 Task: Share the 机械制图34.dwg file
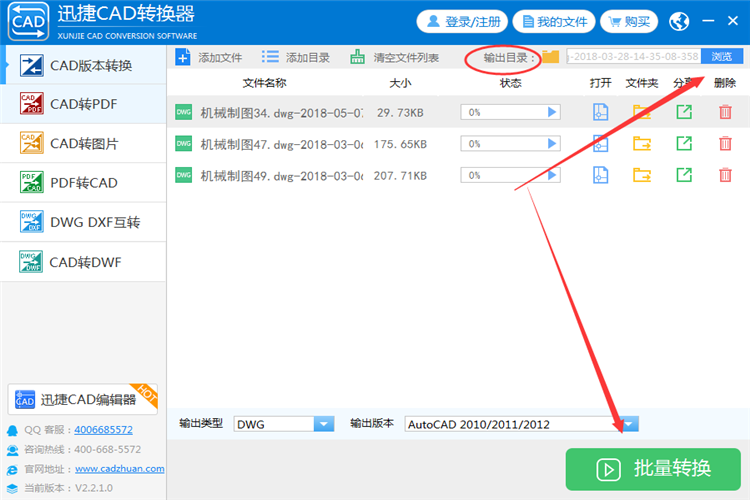pyautogui.click(x=684, y=112)
